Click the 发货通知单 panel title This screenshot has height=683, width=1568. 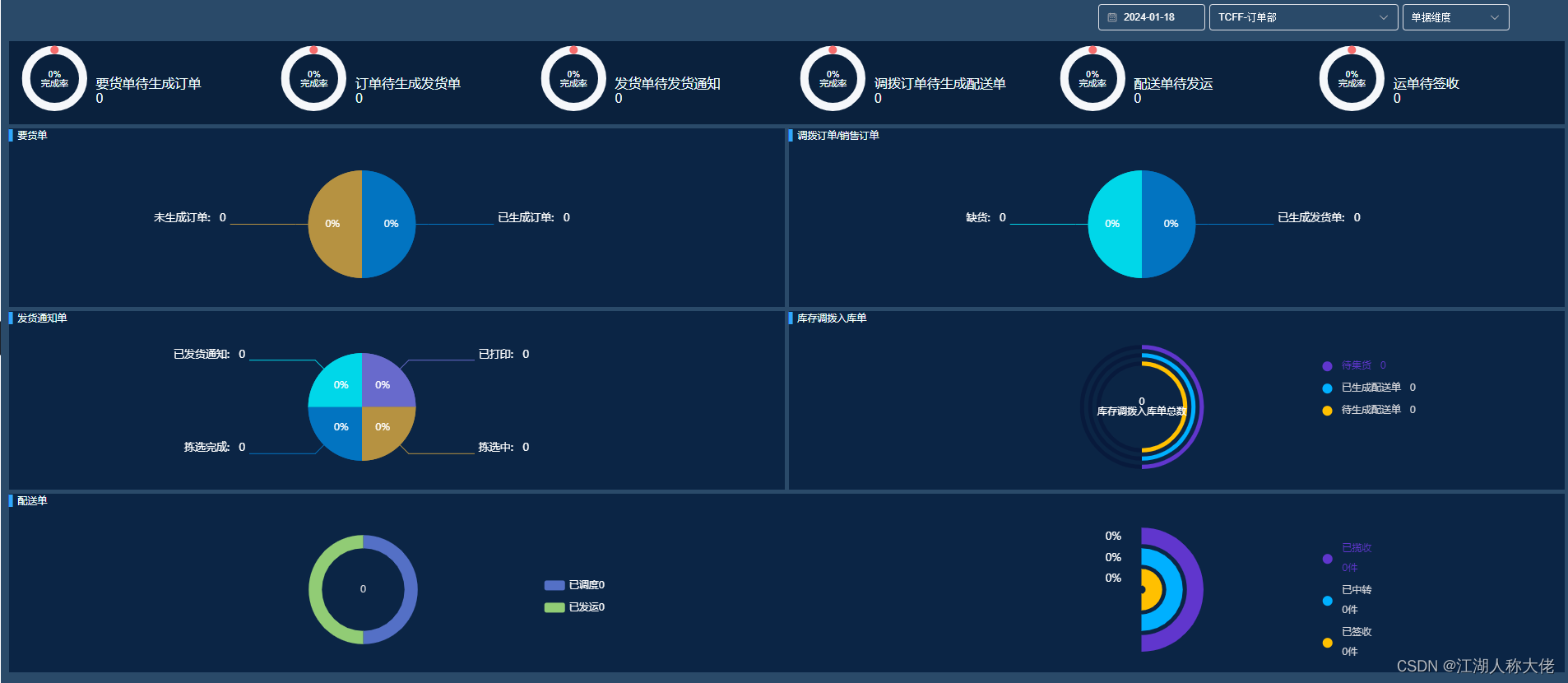pos(42,318)
